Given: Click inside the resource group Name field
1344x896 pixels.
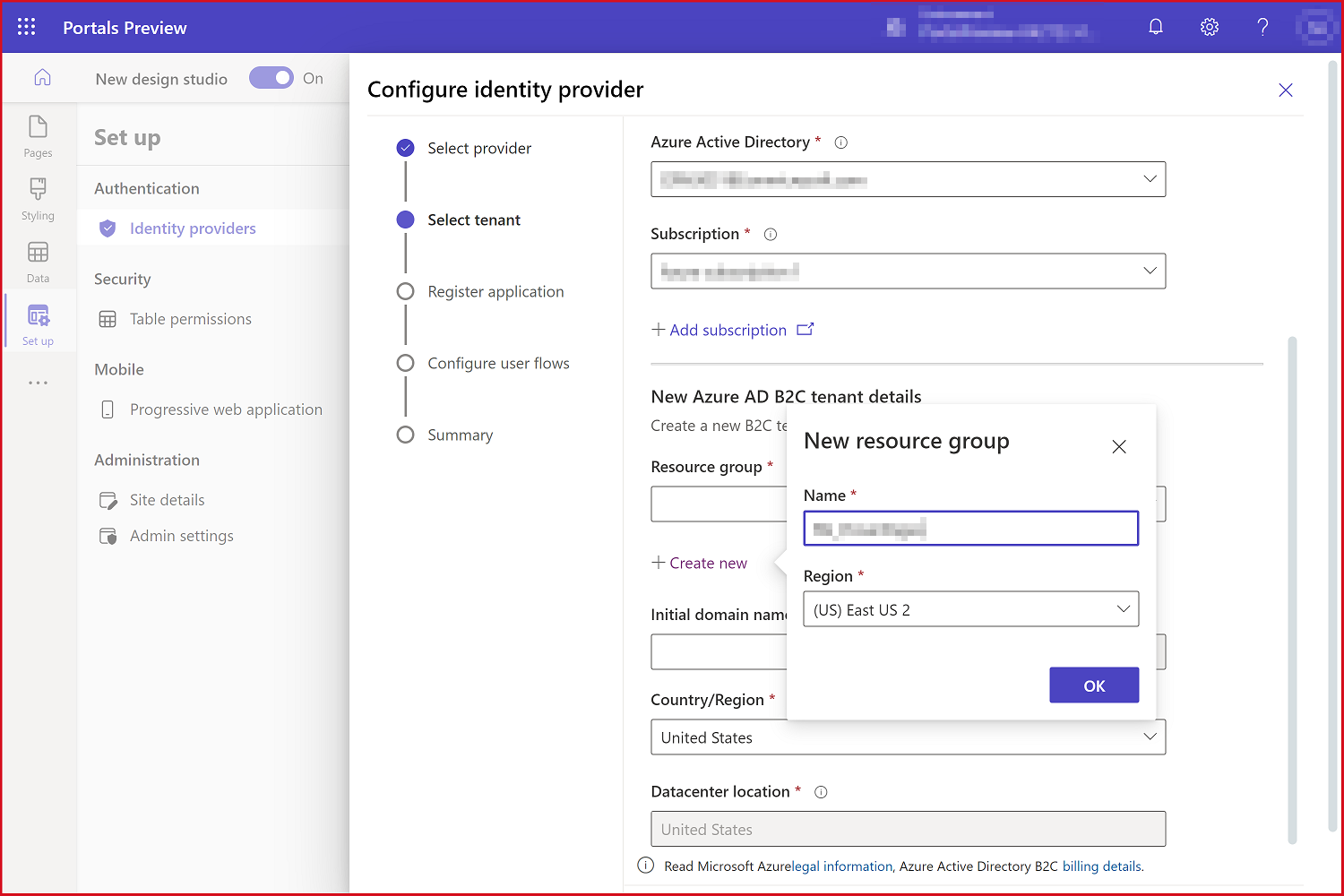Looking at the screenshot, I should pos(970,528).
